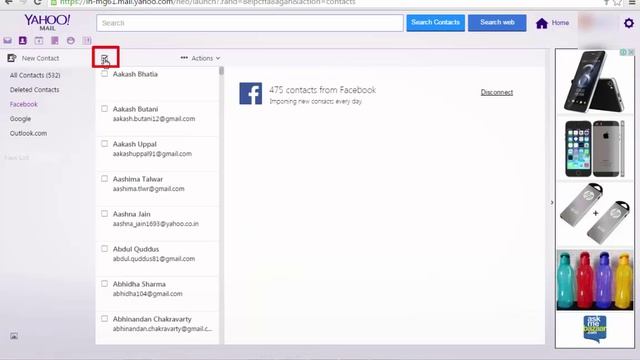The height and width of the screenshot is (360, 640).
Task: Click the ad info icon
Action: (x=623, y=52)
